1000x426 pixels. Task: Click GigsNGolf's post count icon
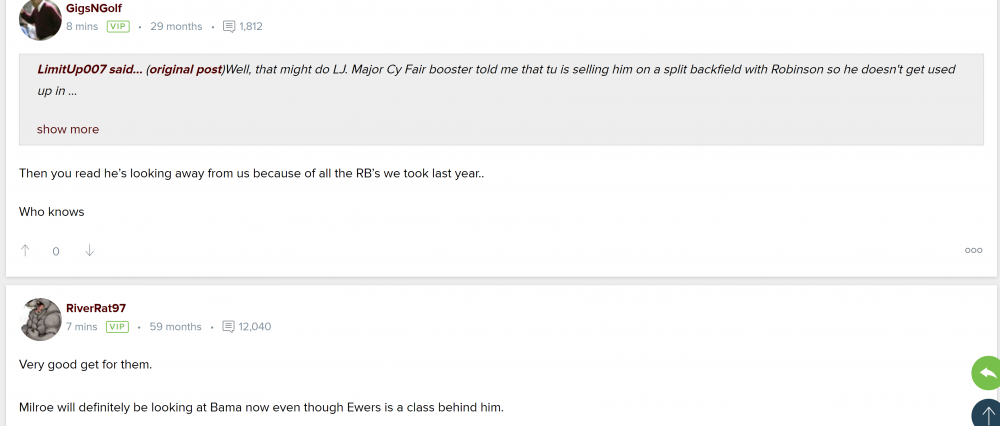pyautogui.click(x=229, y=27)
